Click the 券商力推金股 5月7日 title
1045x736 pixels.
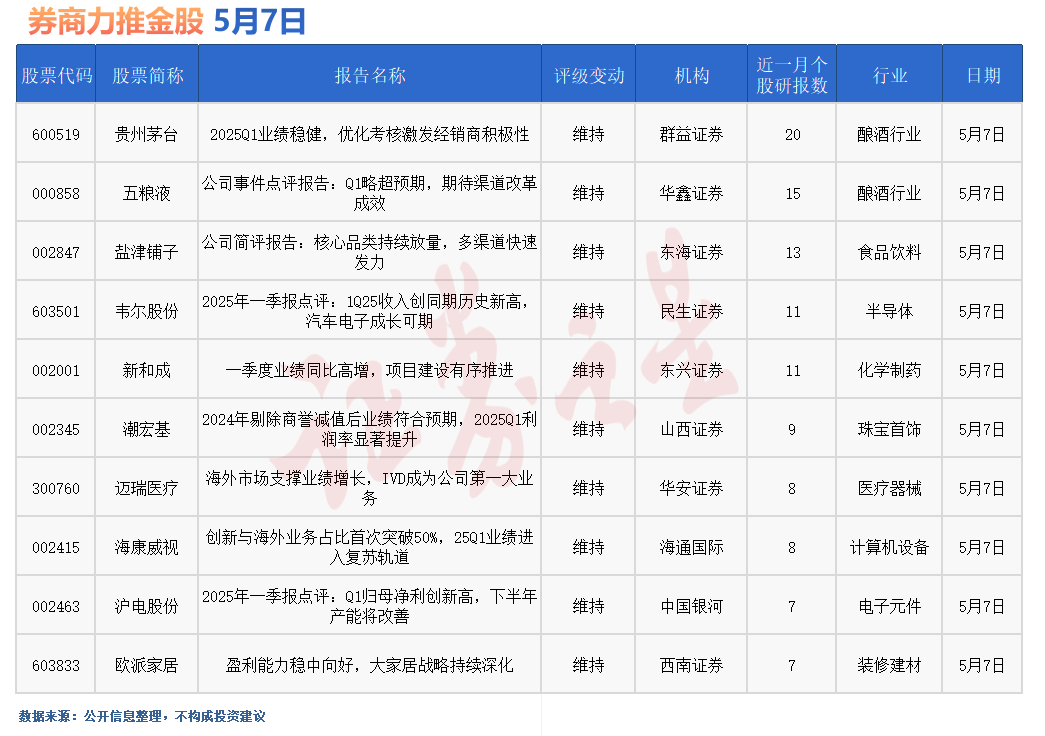(167, 21)
